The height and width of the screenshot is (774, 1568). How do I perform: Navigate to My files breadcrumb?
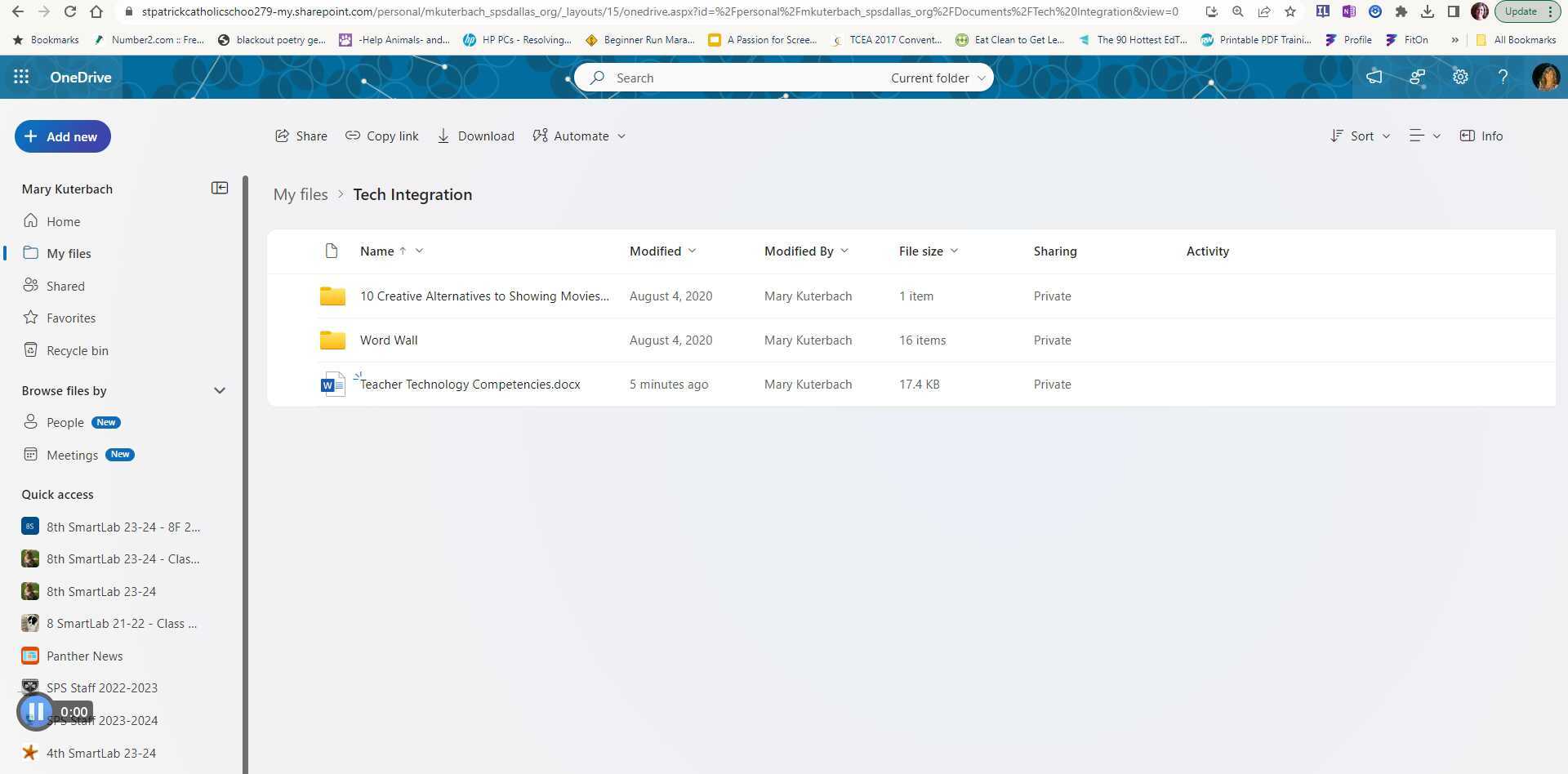coord(301,194)
